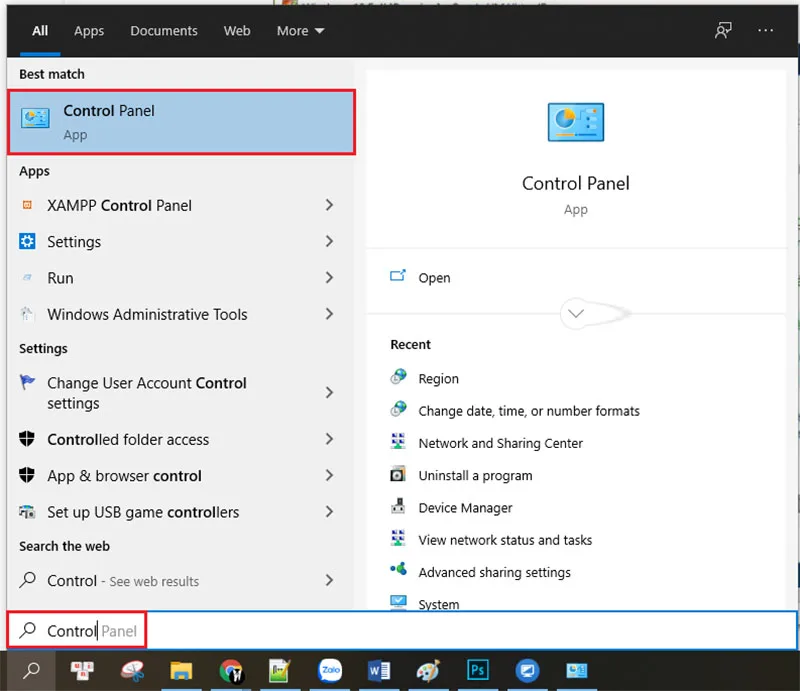
Task: Expand the Settings app result arrow
Action: [x=330, y=241]
